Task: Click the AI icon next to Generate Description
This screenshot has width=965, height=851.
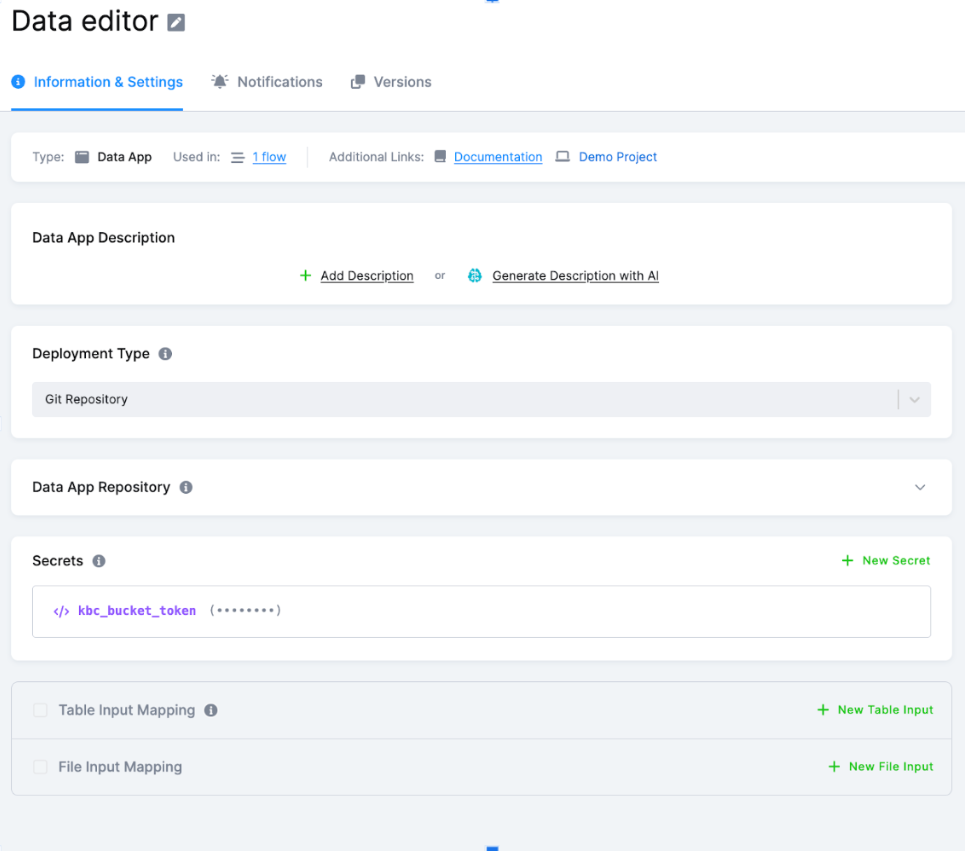Action: pos(474,275)
